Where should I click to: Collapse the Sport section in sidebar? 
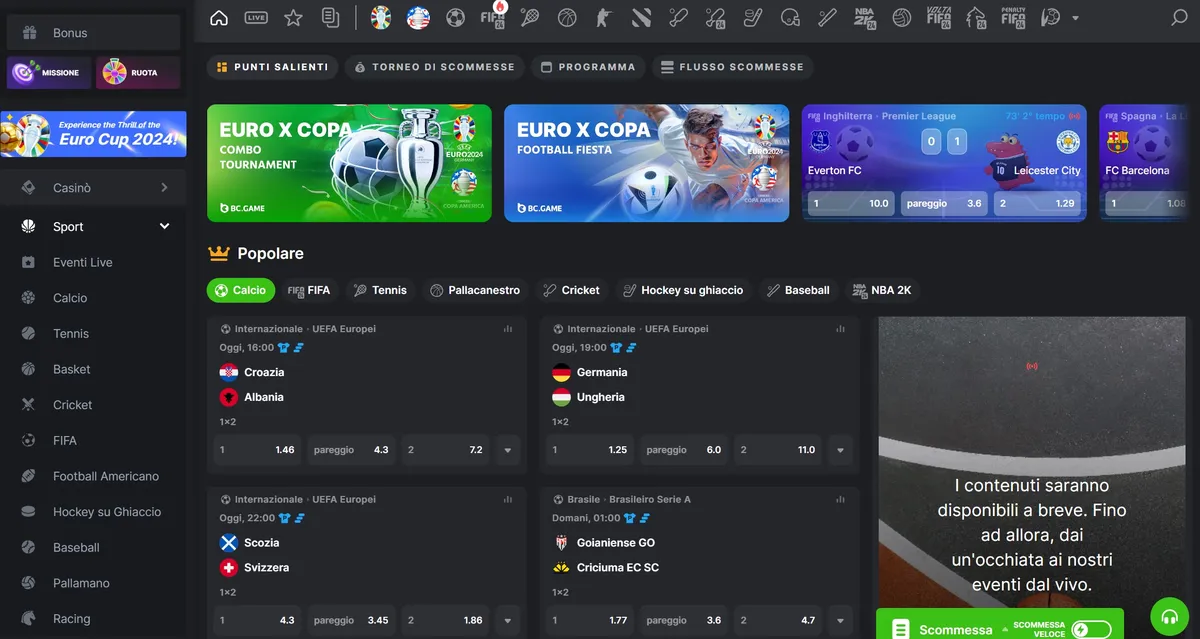pyautogui.click(x=165, y=227)
